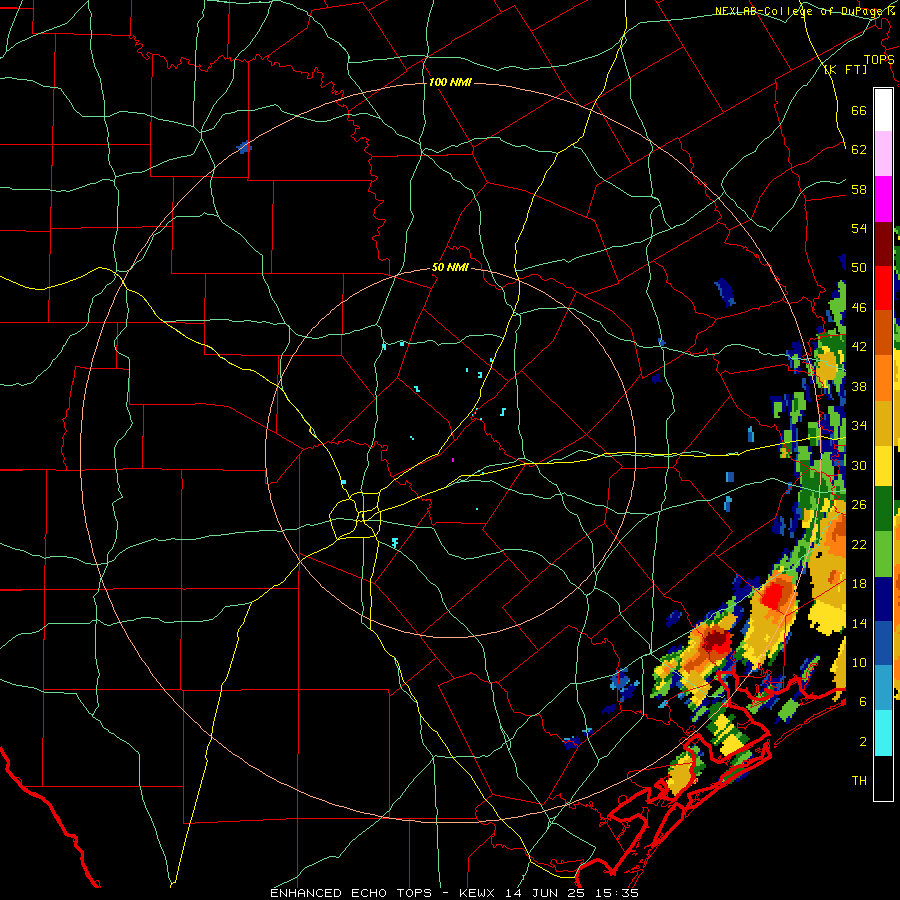Click the gold legend swatch
Viewport: 900px width, 900px height.
(883, 423)
